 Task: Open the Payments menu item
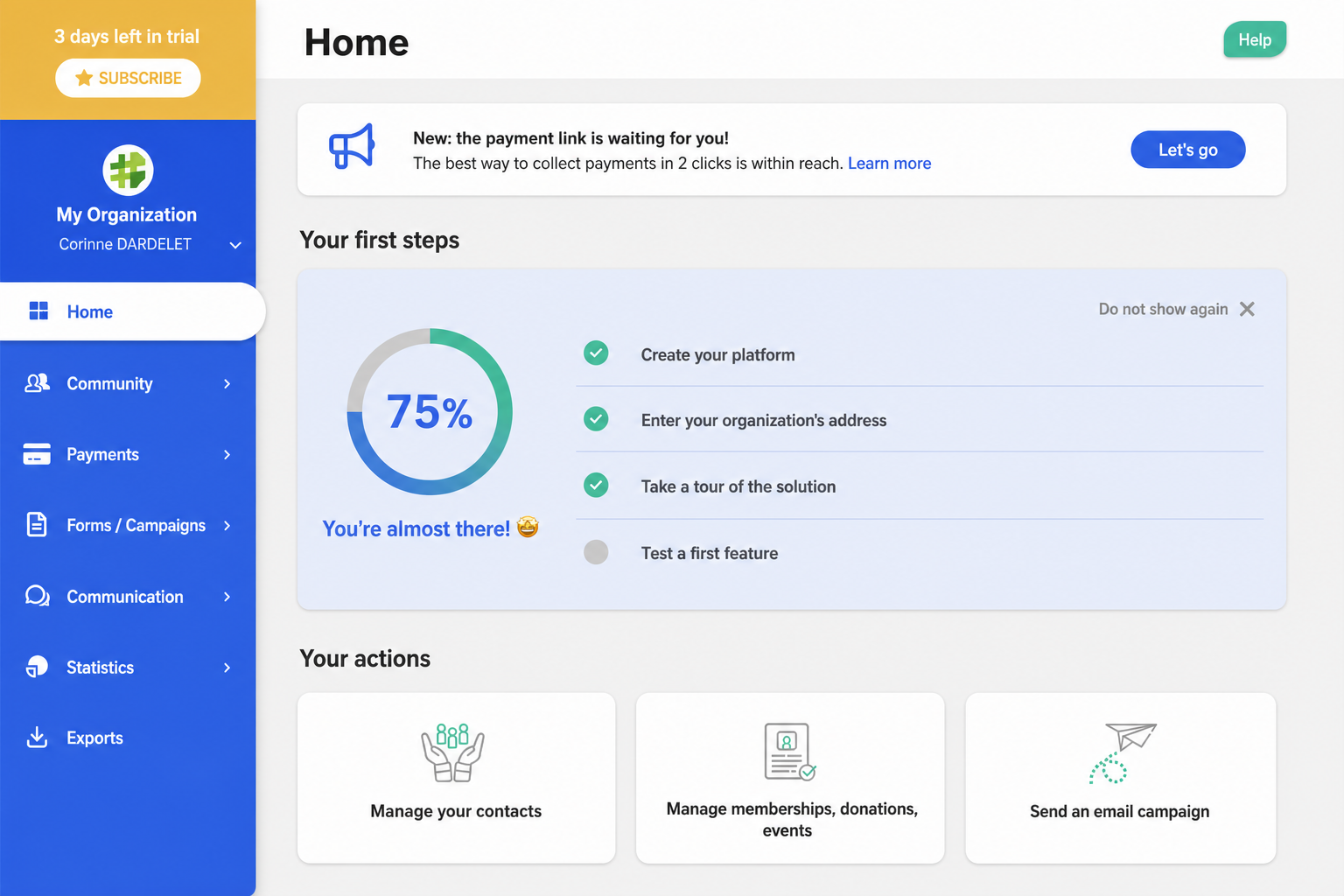click(x=128, y=454)
